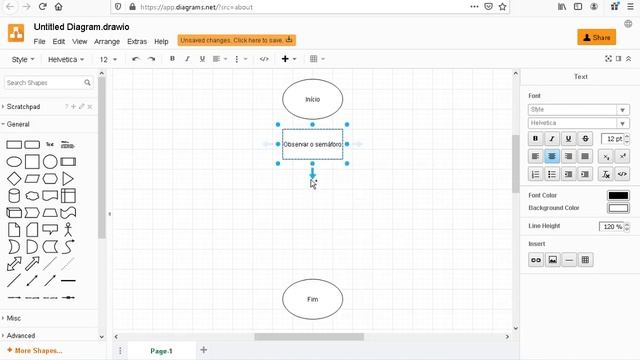Open the View menu
This screenshot has width=640, height=360.
pos(80,42)
